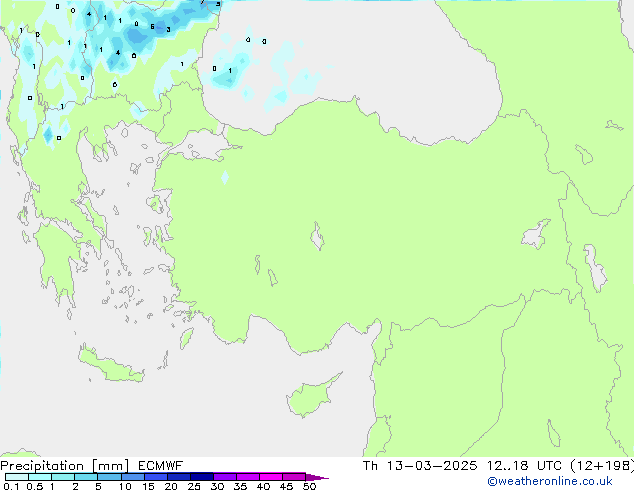Image resolution: width=634 pixels, height=490 pixels.
Task: Select the 2–5 mm legend swatch
Action: (86, 477)
